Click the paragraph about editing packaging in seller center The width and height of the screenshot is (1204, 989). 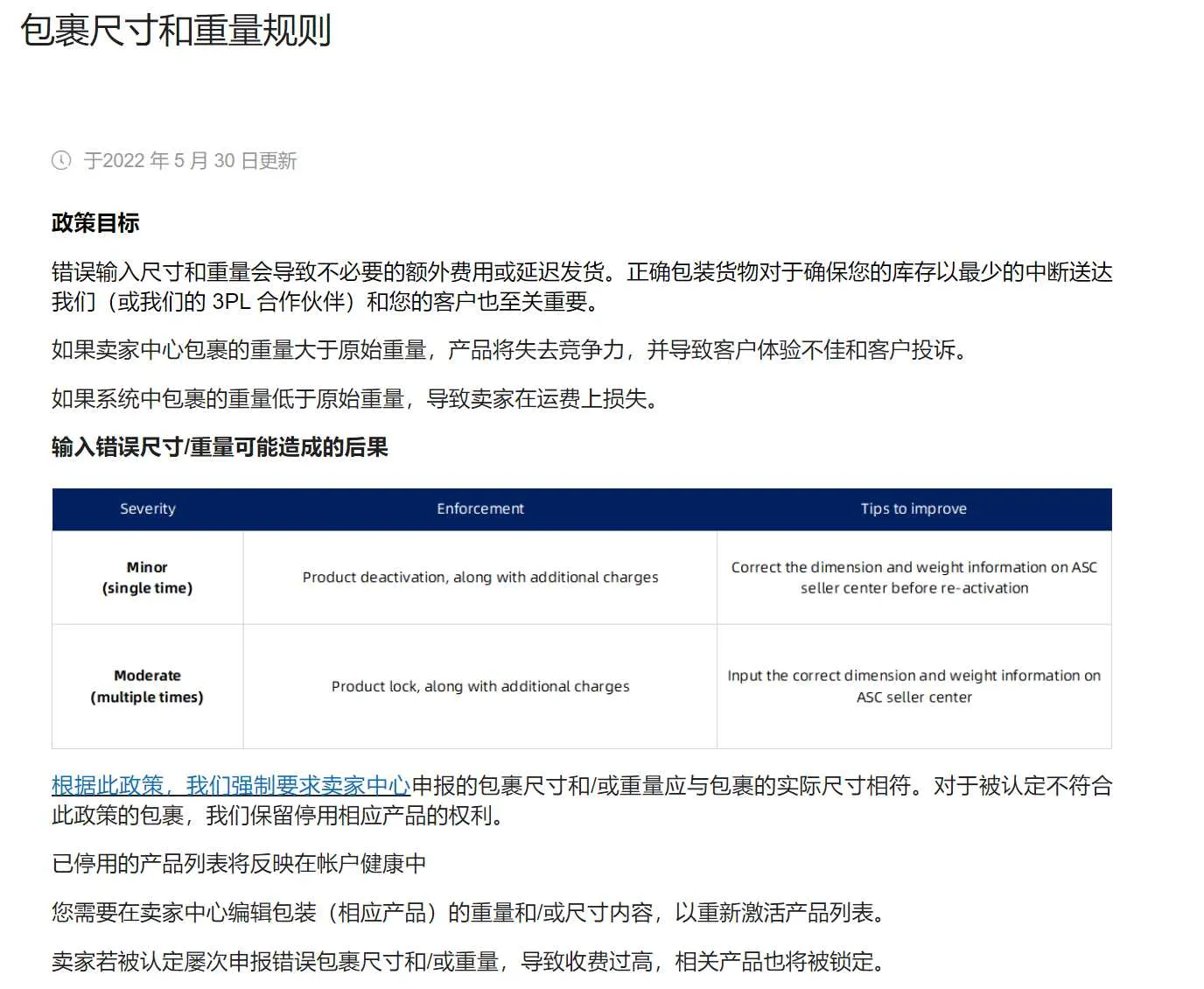[468, 913]
